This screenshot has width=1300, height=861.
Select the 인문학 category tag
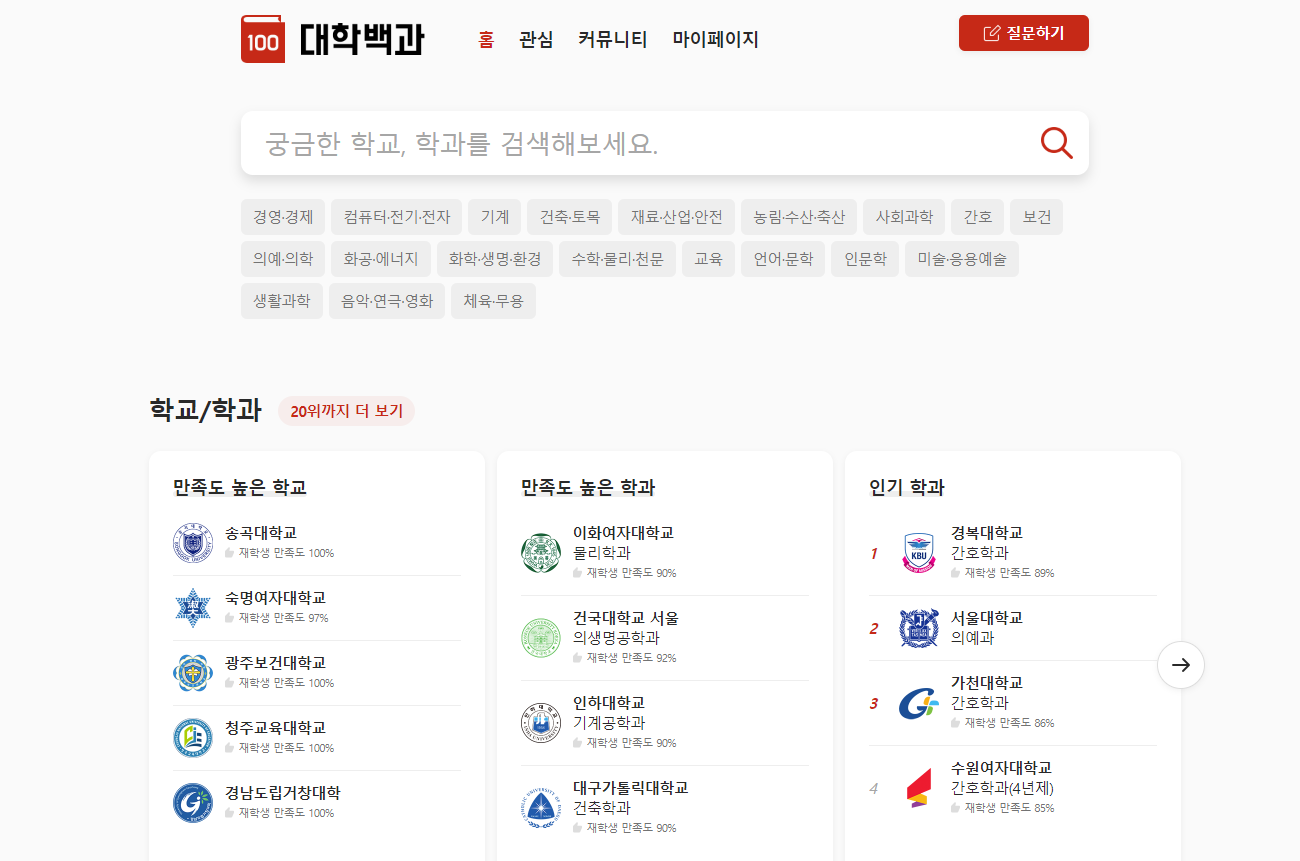(865, 259)
